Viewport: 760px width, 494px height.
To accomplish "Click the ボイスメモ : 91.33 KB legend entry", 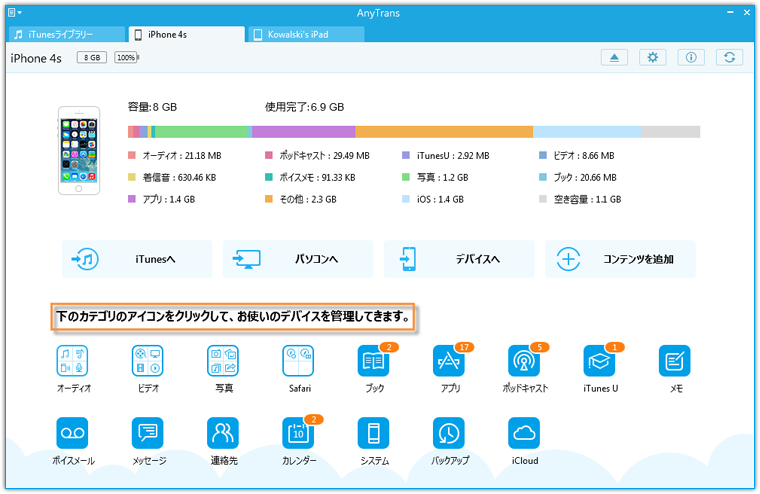I will 310,177.
